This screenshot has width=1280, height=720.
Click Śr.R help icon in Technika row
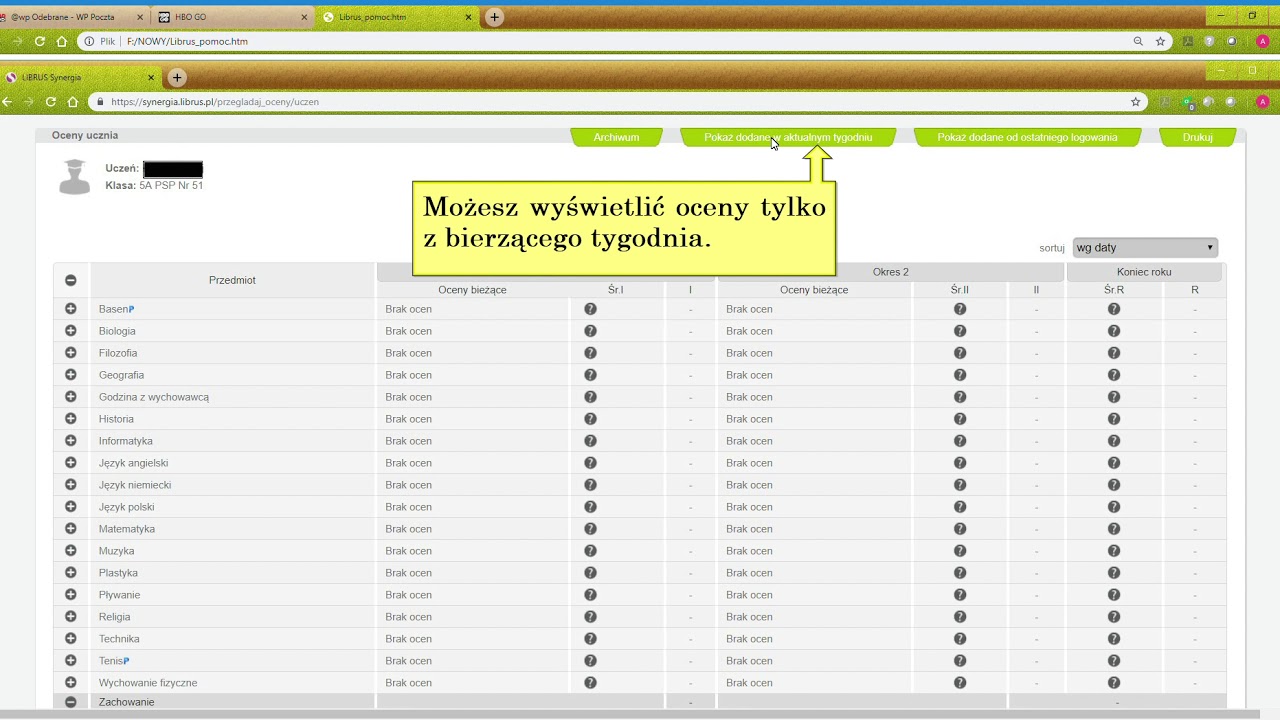point(1114,639)
